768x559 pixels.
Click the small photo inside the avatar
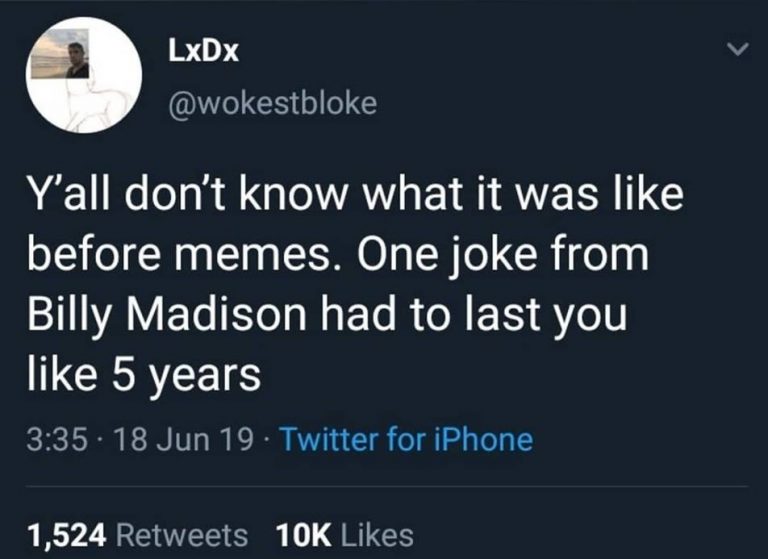(72, 58)
